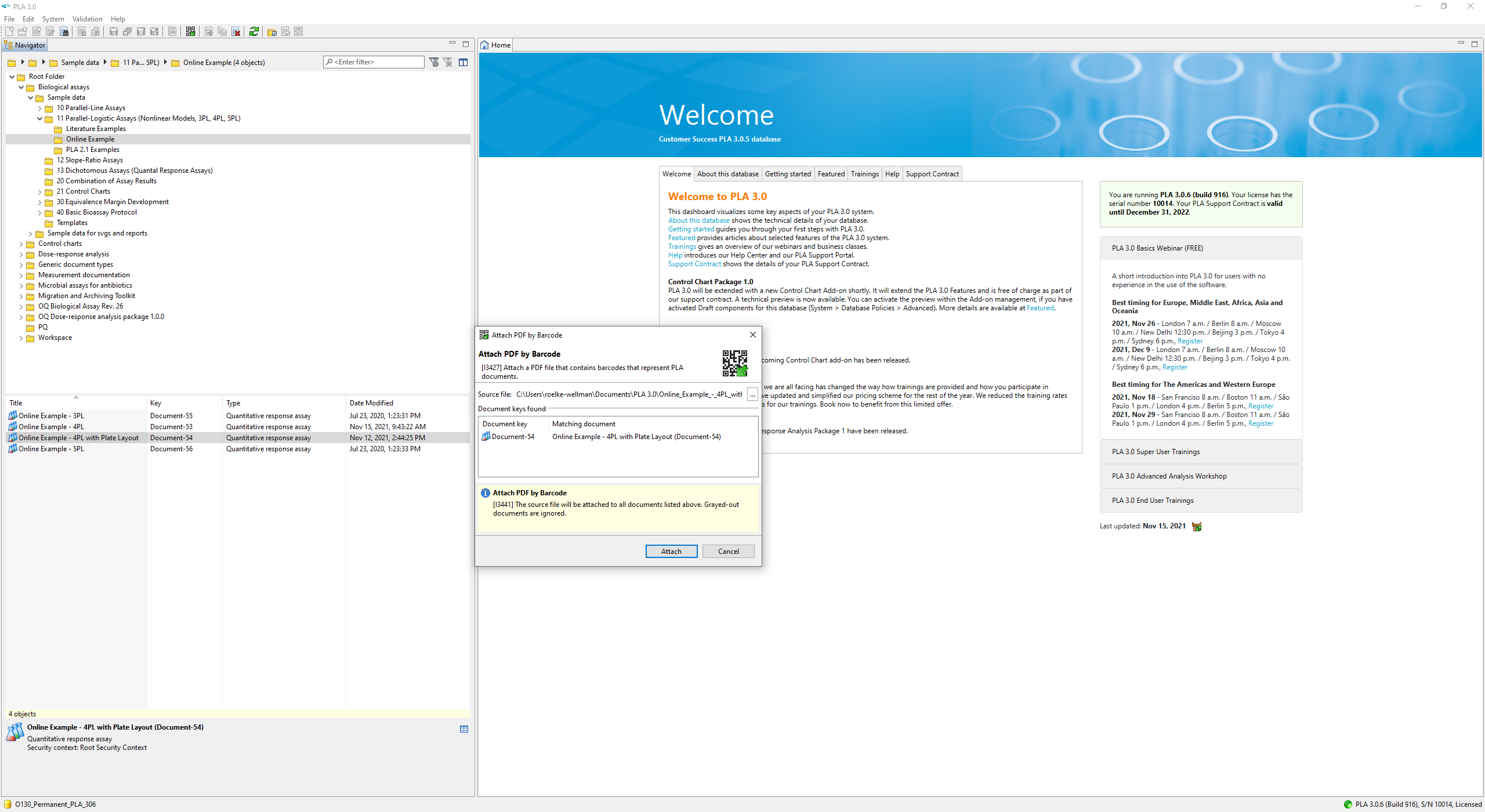Screen dimensions: 1485x812
Task: Click the Save As toolbar icon
Action: pyautogui.click(x=141, y=31)
